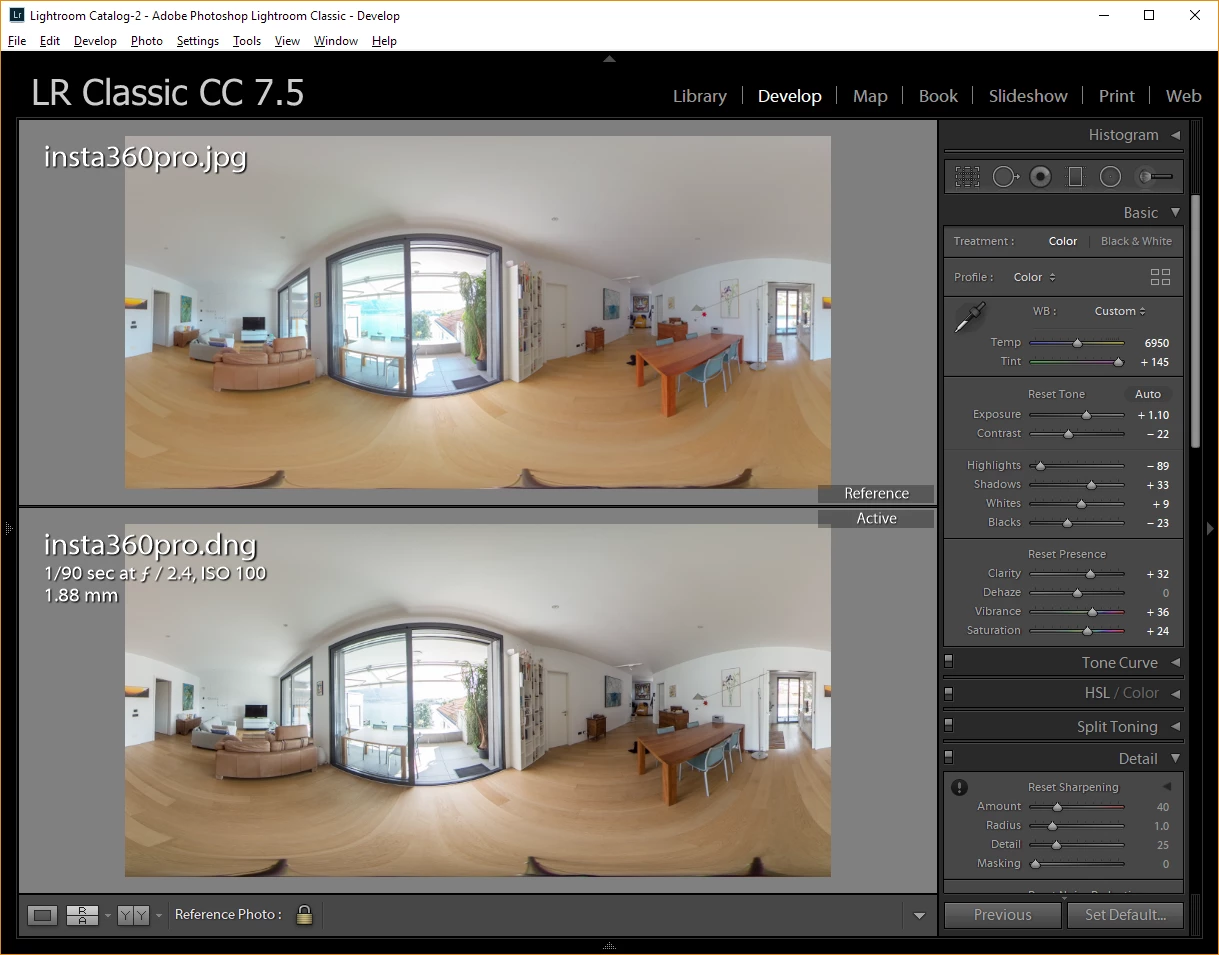Click the Auto tone button
Screen dimensions: 1219x955
(1148, 394)
